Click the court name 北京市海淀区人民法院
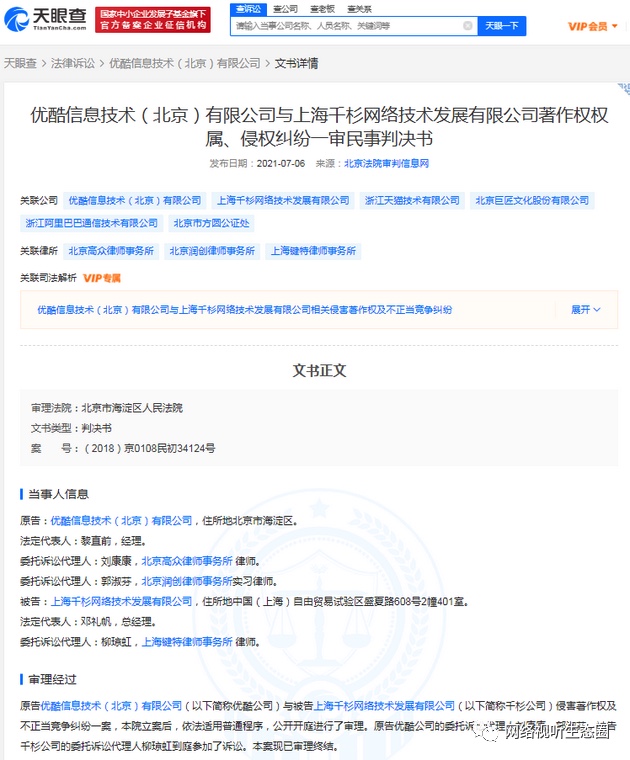 (x=132, y=408)
